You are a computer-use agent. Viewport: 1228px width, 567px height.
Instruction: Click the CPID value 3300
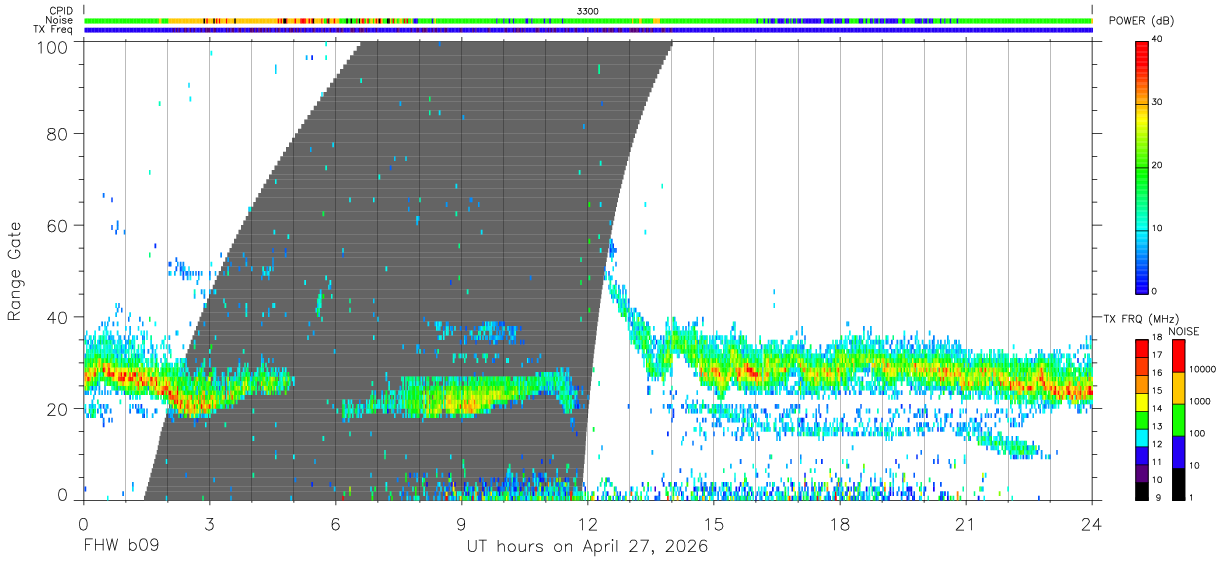[588, 11]
